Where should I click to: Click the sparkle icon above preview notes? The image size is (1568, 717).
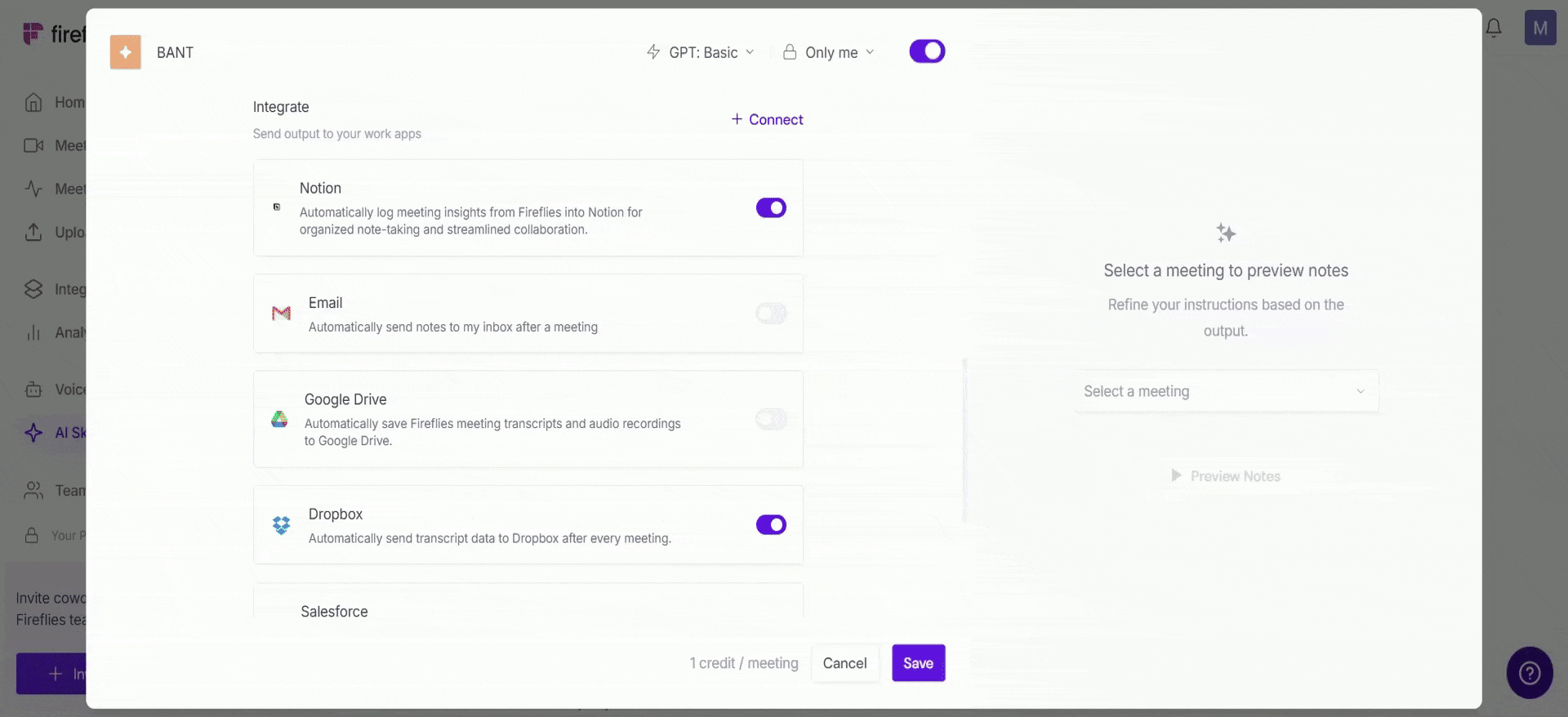point(1225,233)
